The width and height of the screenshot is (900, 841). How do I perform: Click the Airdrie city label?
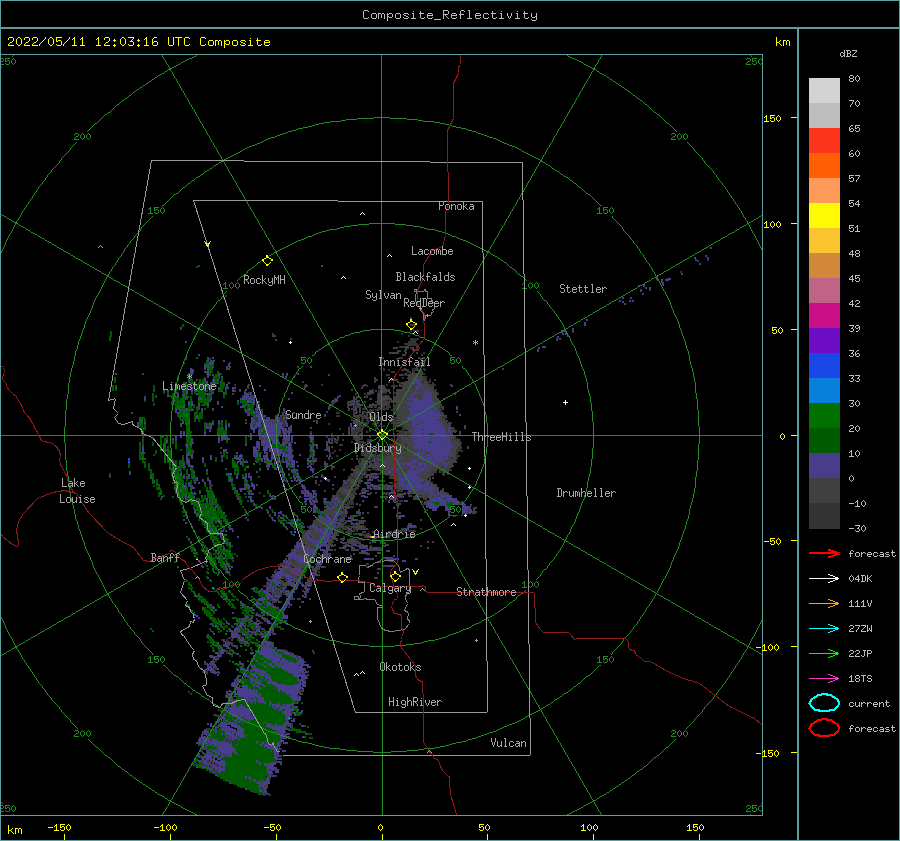[x=394, y=534]
